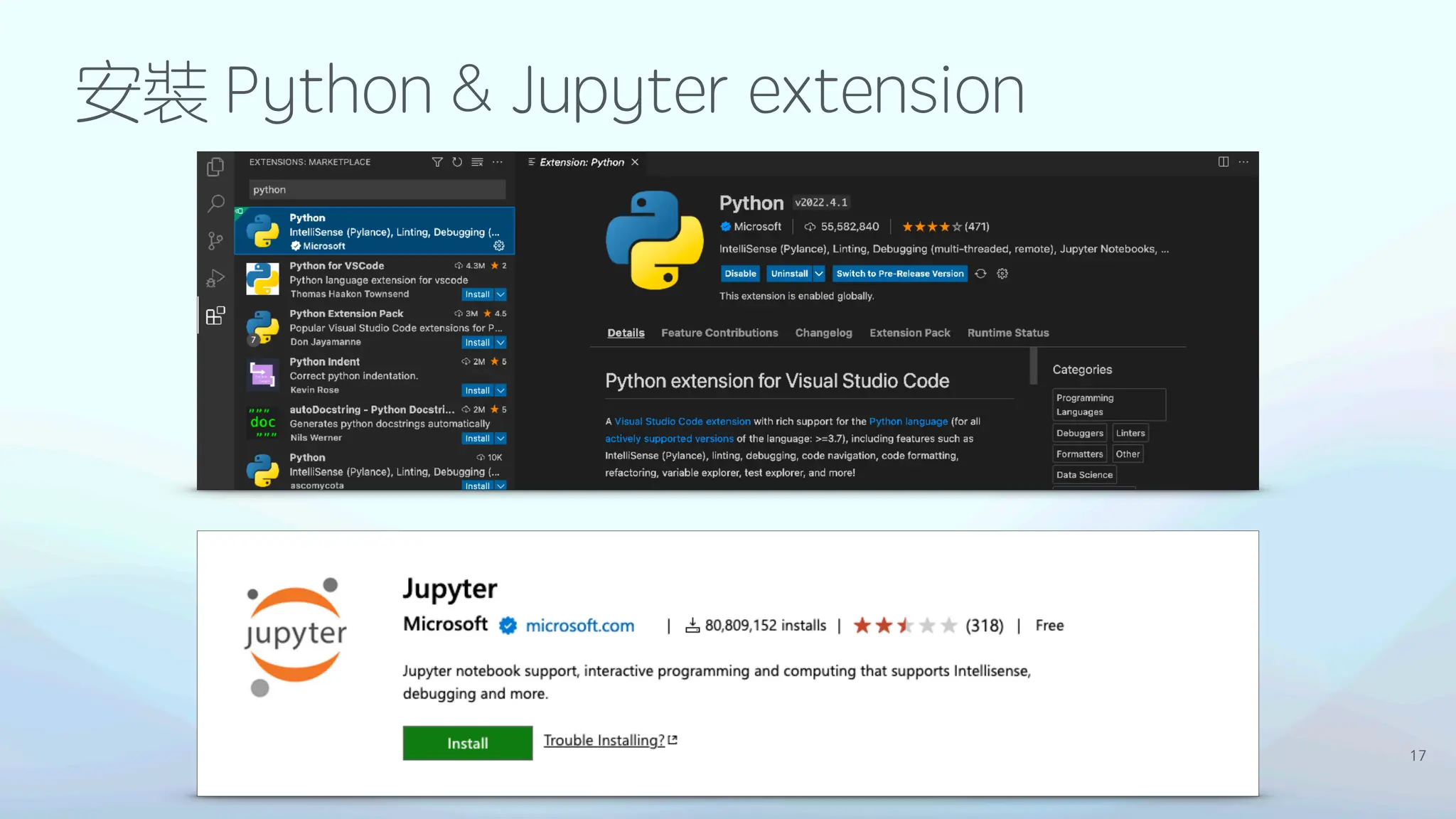Open the Search icon in activity bar
The height and width of the screenshot is (819, 1456).
(x=215, y=204)
